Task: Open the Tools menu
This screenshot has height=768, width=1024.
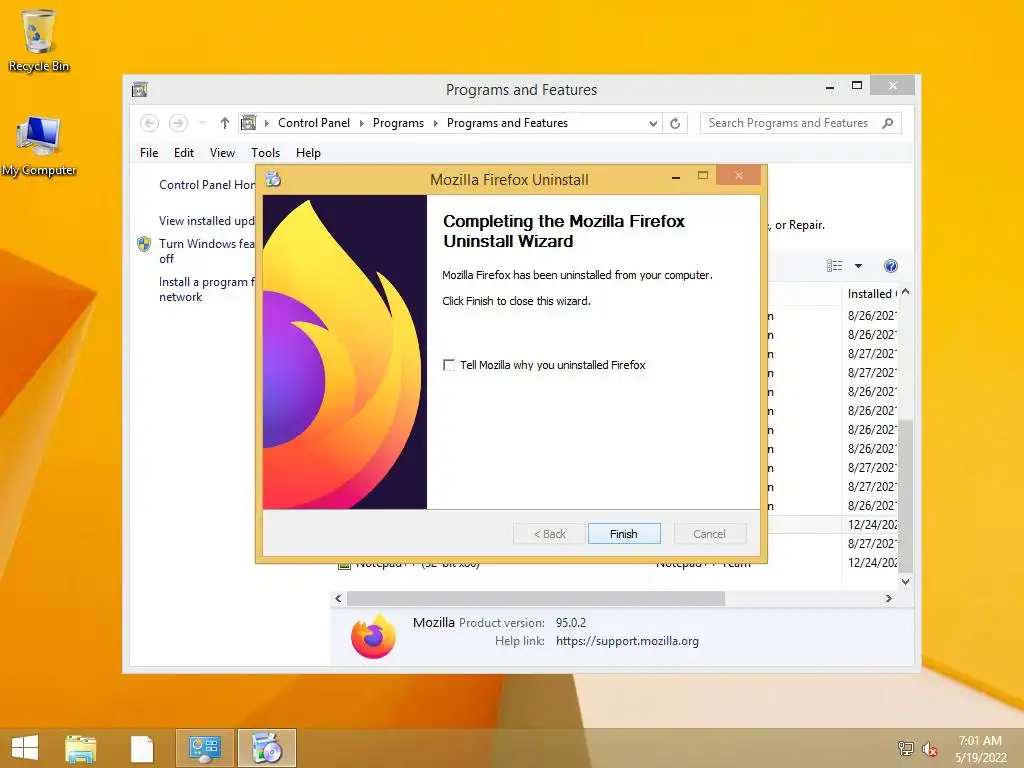Action: [265, 153]
